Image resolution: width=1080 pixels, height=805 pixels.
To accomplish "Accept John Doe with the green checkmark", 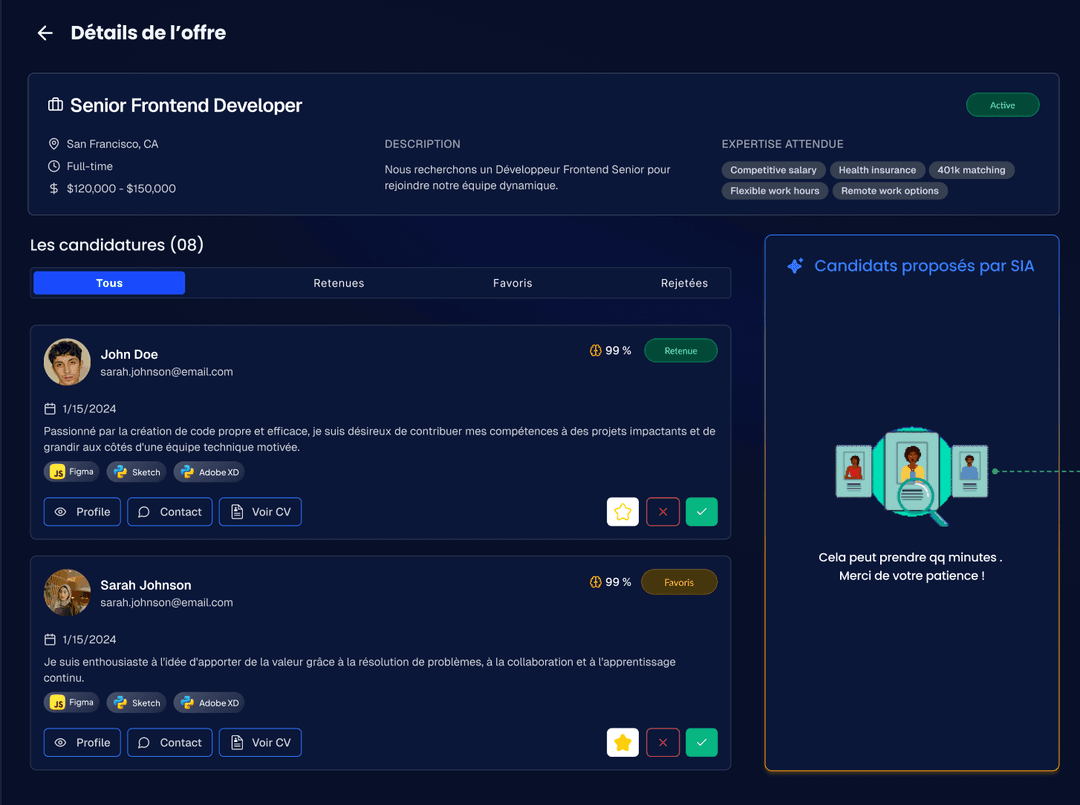I will coord(702,512).
